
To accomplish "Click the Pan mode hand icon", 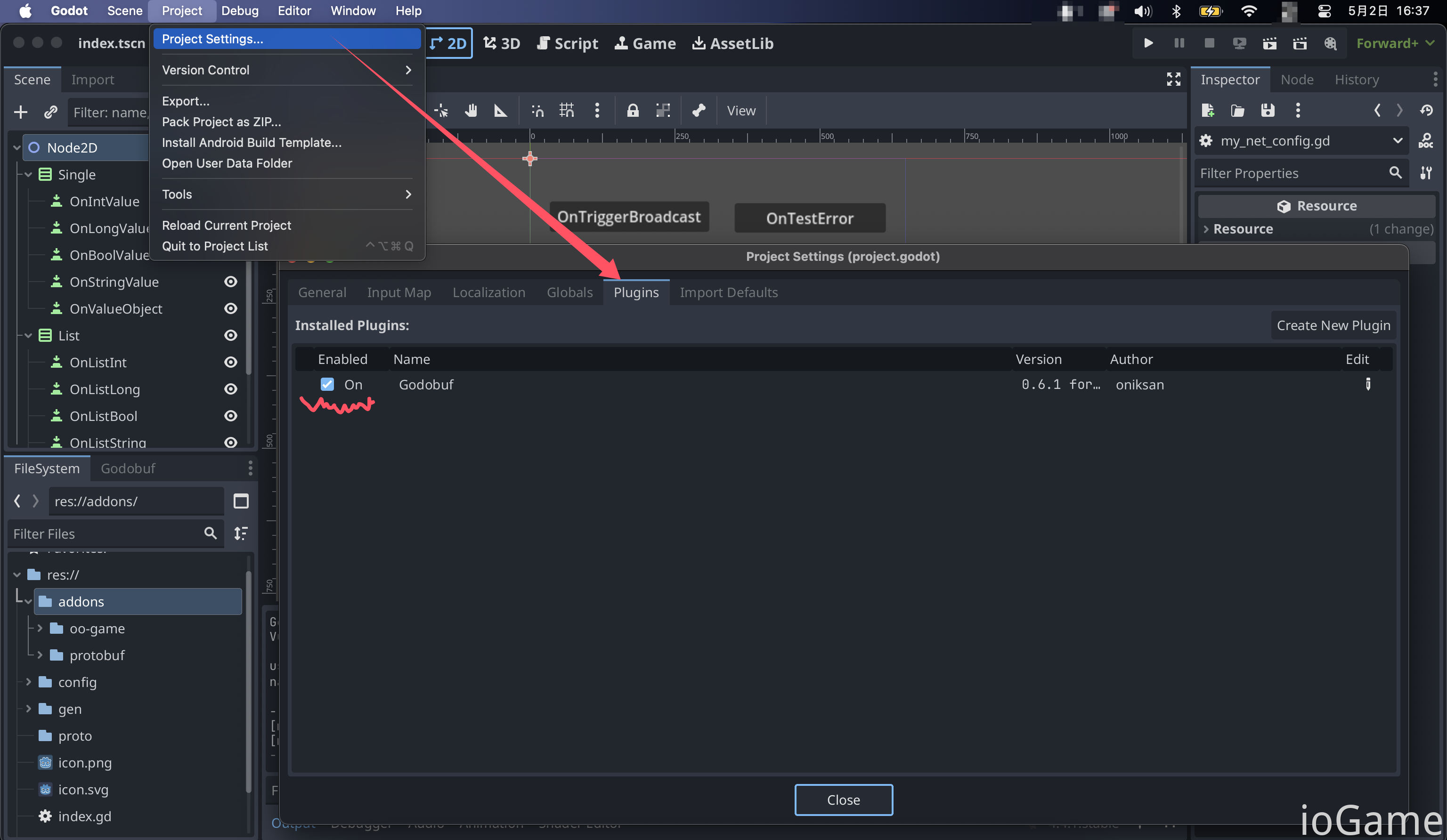I will [x=471, y=110].
